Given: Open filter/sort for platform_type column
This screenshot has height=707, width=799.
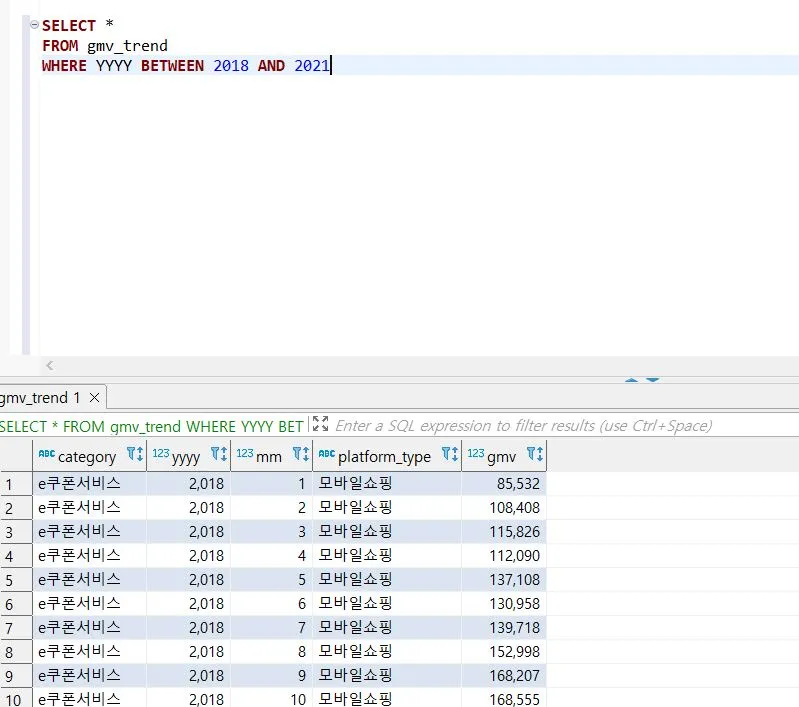Looking at the screenshot, I should coord(450,454).
